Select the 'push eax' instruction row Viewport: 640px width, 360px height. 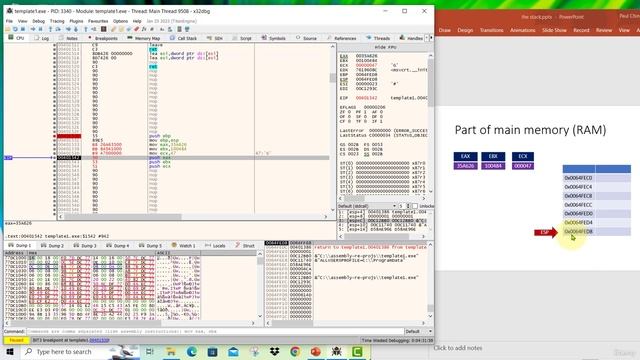[192, 158]
